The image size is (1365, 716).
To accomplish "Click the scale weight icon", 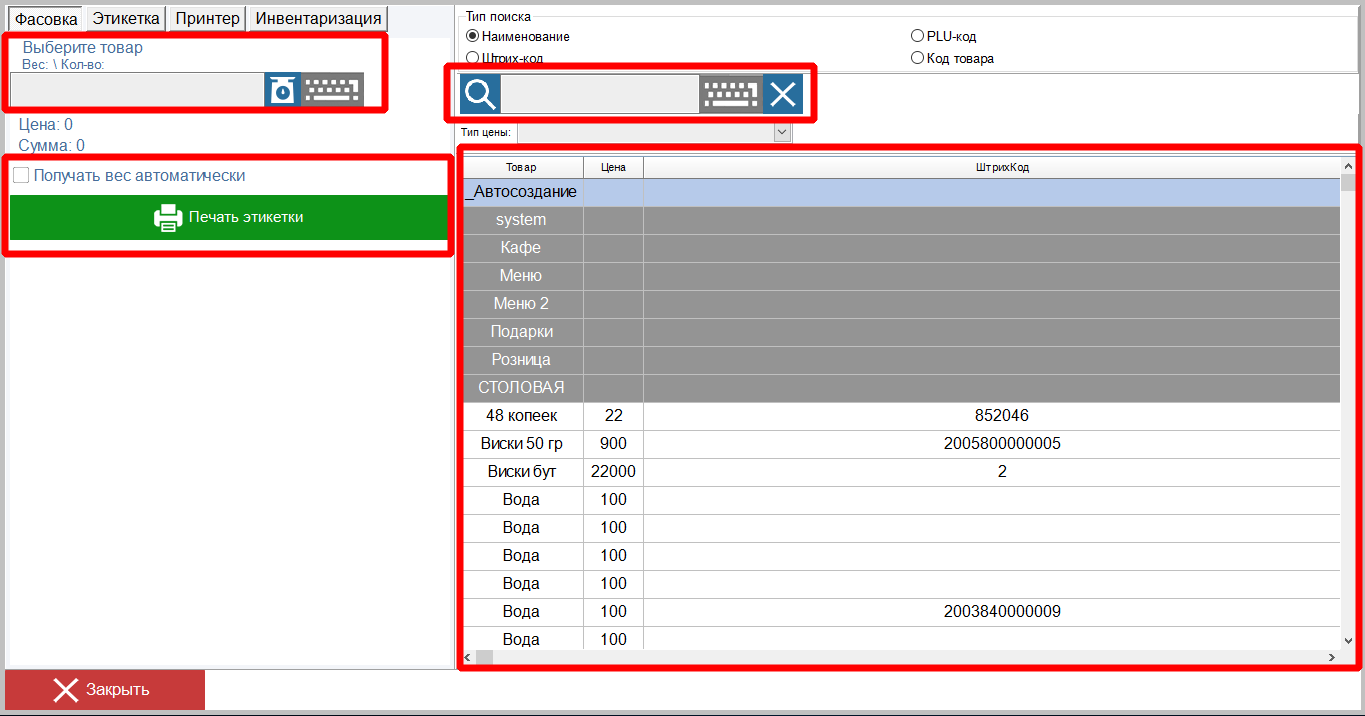I will pos(283,90).
